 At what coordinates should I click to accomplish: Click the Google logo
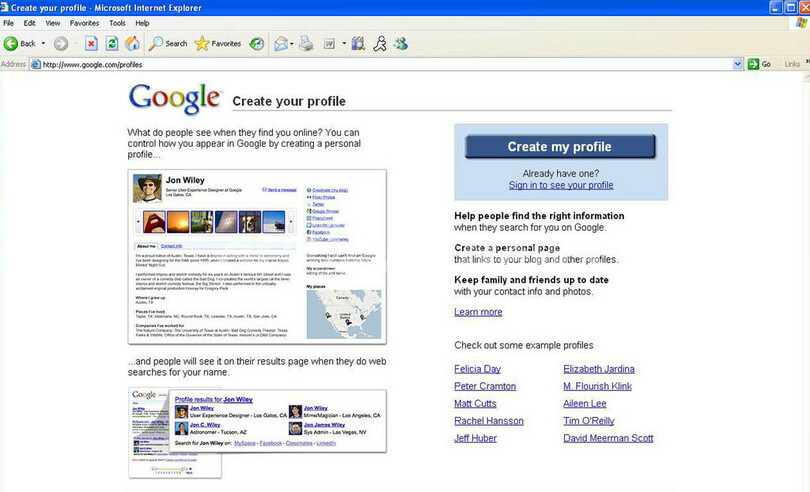[175, 98]
